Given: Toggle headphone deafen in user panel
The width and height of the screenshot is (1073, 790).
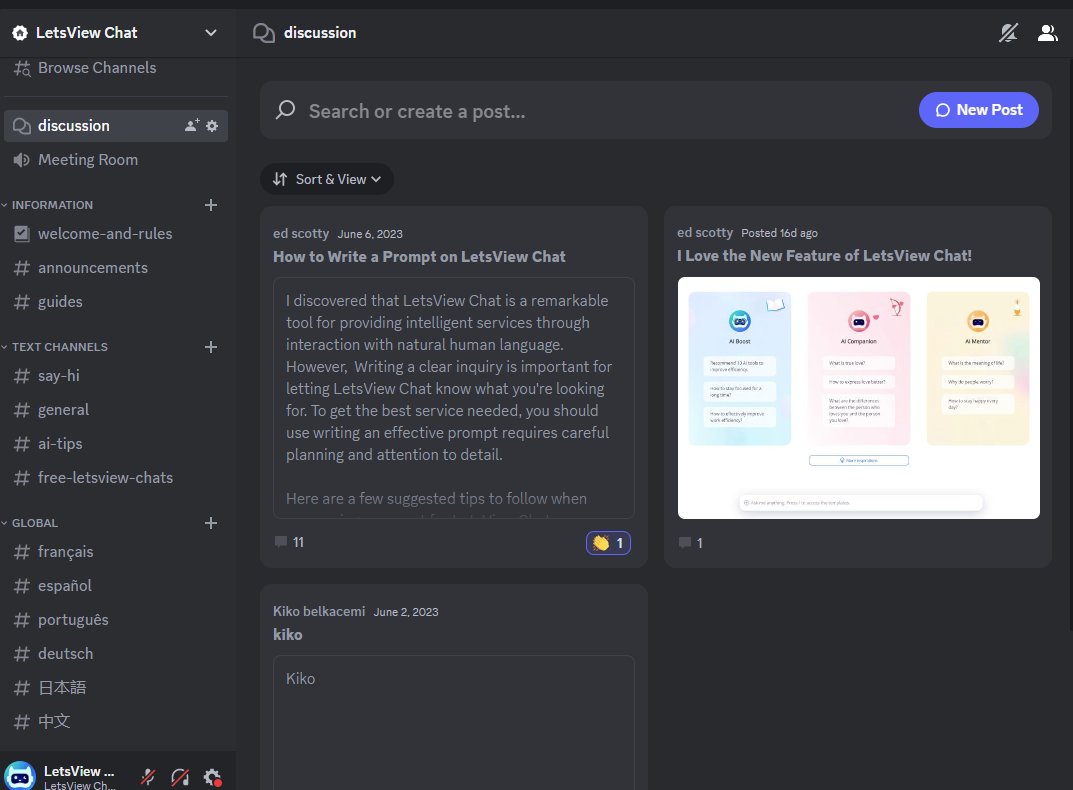Looking at the screenshot, I should coord(180,777).
